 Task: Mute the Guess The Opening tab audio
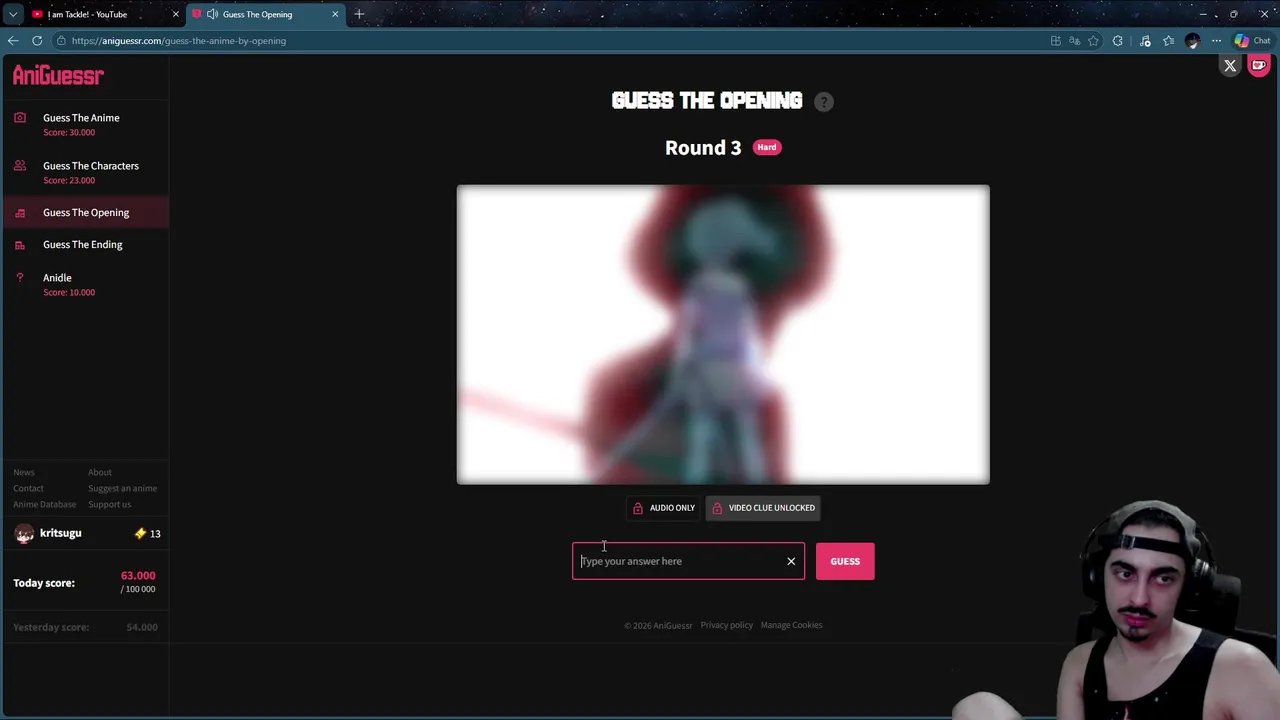pyautogui.click(x=212, y=14)
